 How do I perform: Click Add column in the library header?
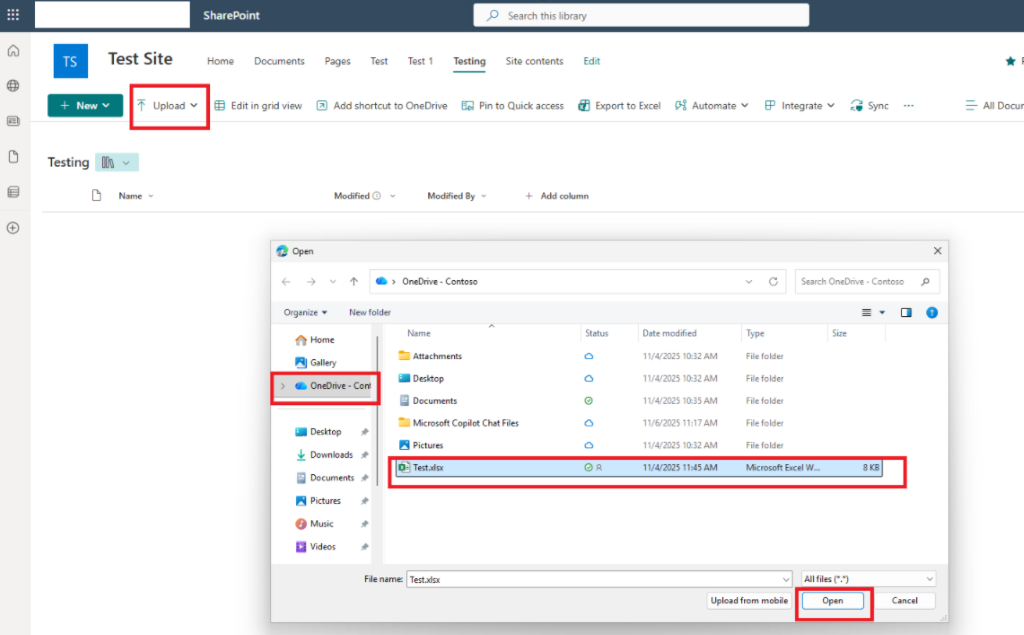pyautogui.click(x=557, y=196)
